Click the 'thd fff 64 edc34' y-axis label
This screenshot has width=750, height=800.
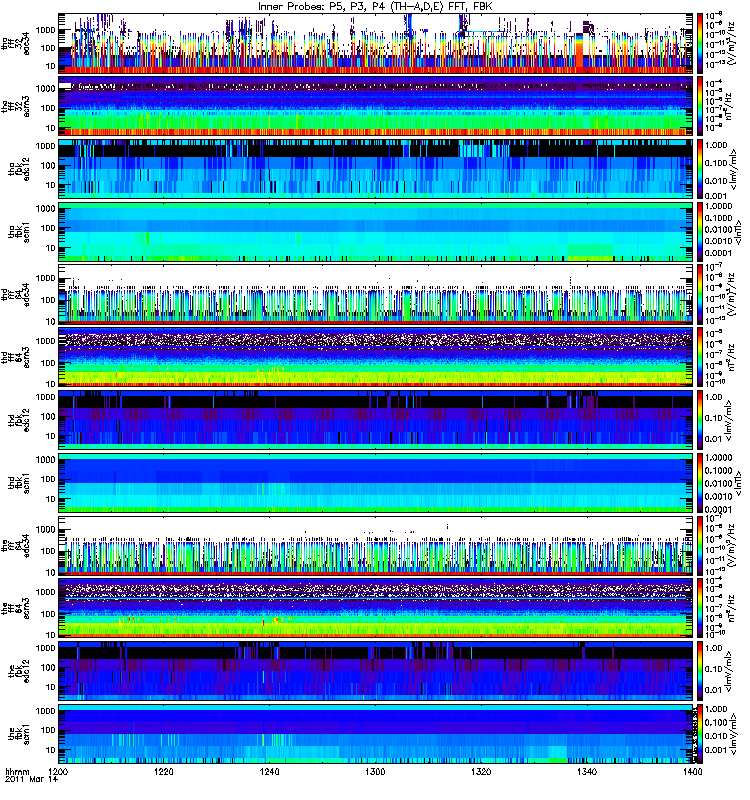(x=16, y=294)
